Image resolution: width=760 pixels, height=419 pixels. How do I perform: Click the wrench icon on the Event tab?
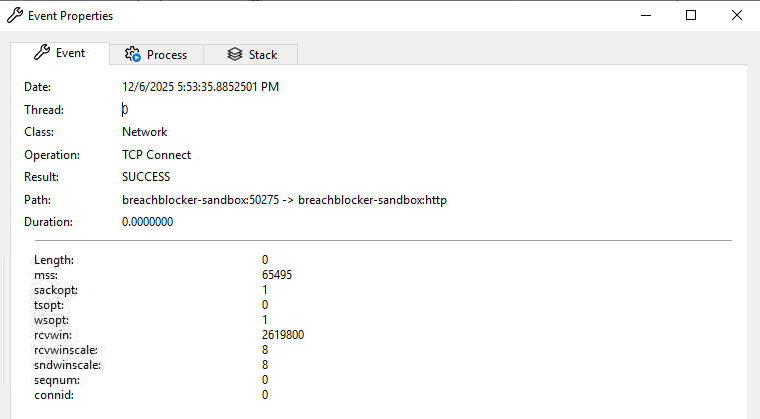(41, 53)
